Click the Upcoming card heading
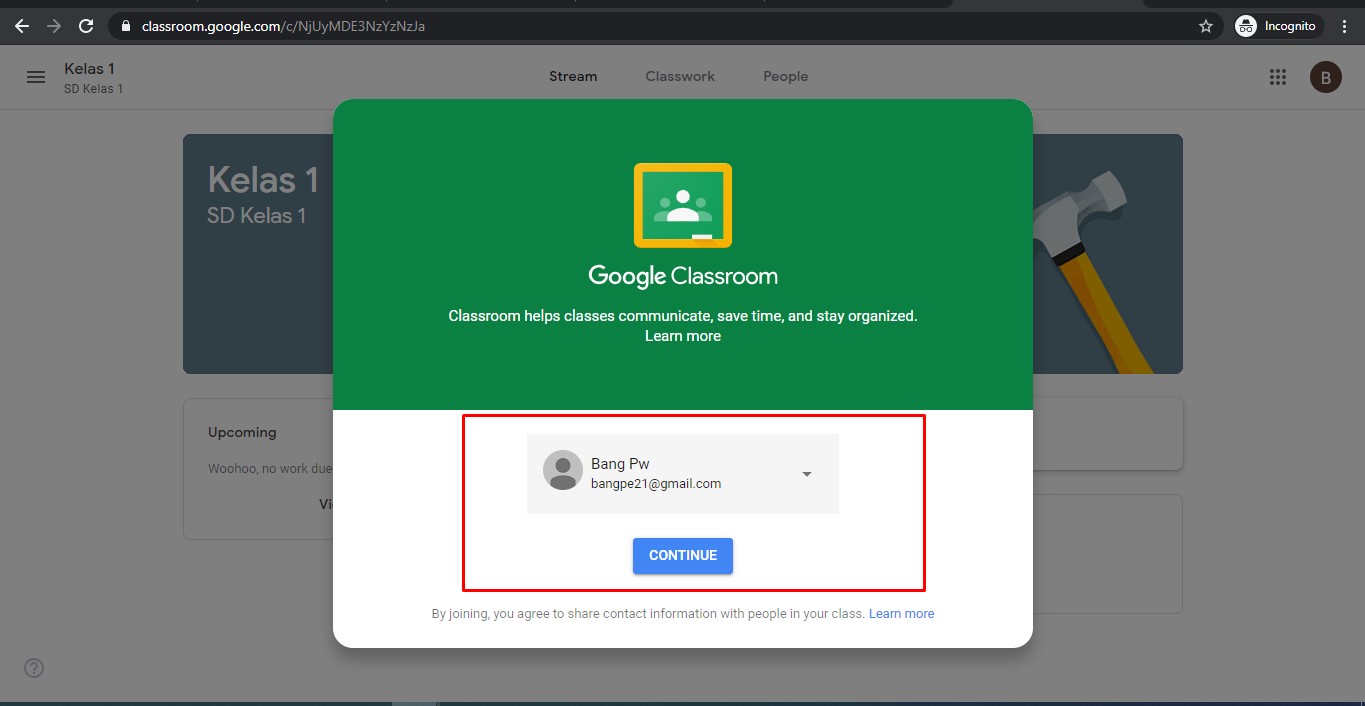Image resolution: width=1365 pixels, height=706 pixels. [x=242, y=432]
